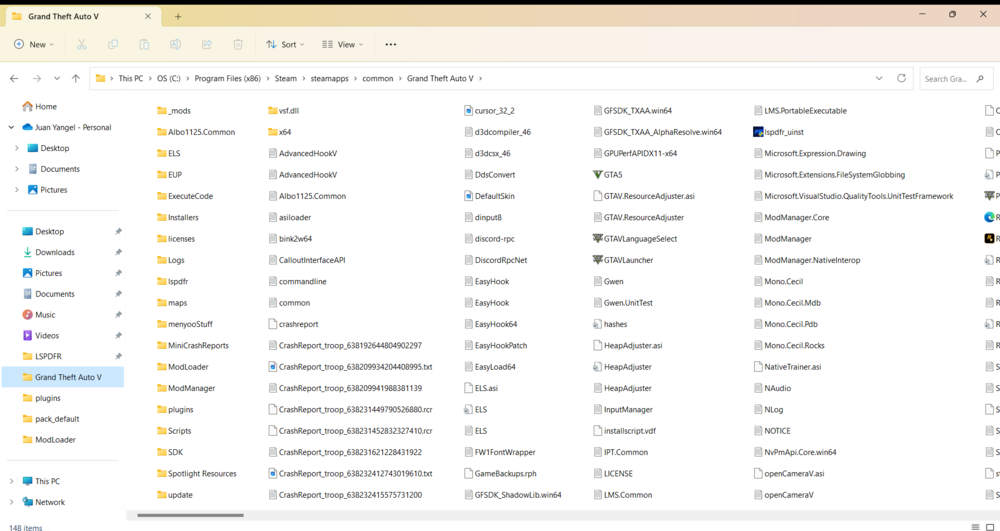
Task: Select the update folder
Action: pyautogui.click(x=174, y=495)
